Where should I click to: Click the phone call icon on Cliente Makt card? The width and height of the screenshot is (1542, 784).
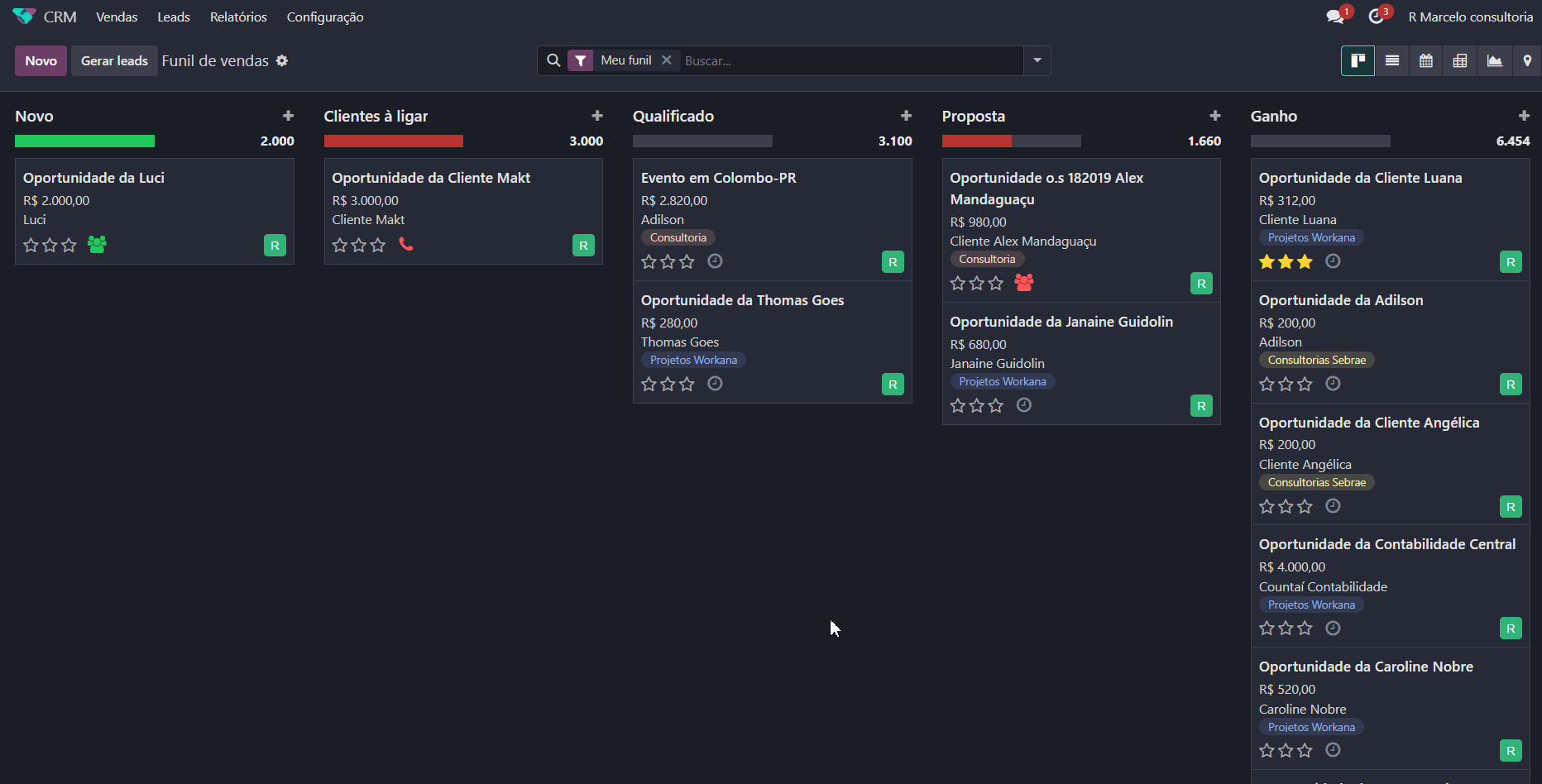pos(406,244)
